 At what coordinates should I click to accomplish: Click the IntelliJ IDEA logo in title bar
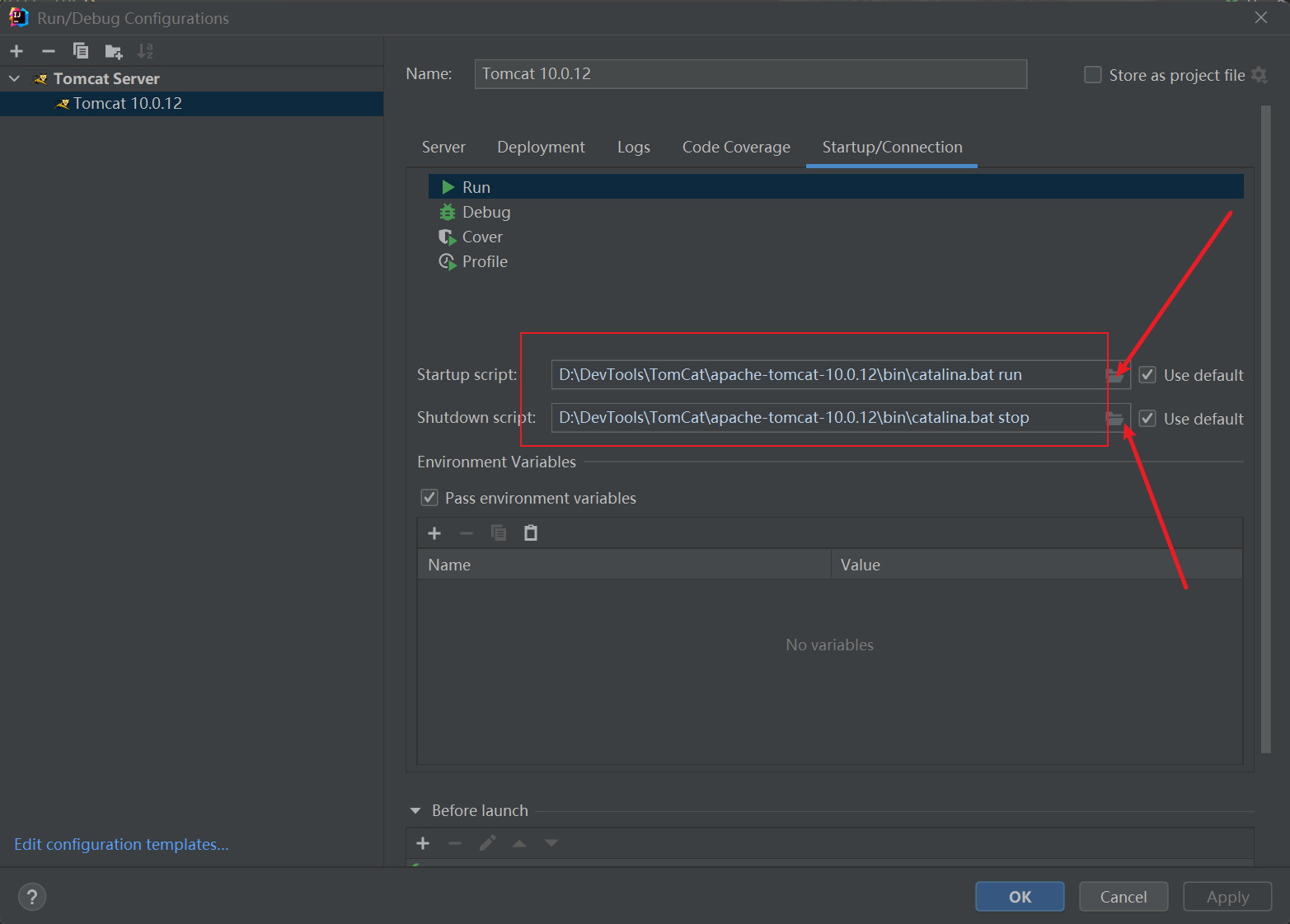(x=18, y=17)
